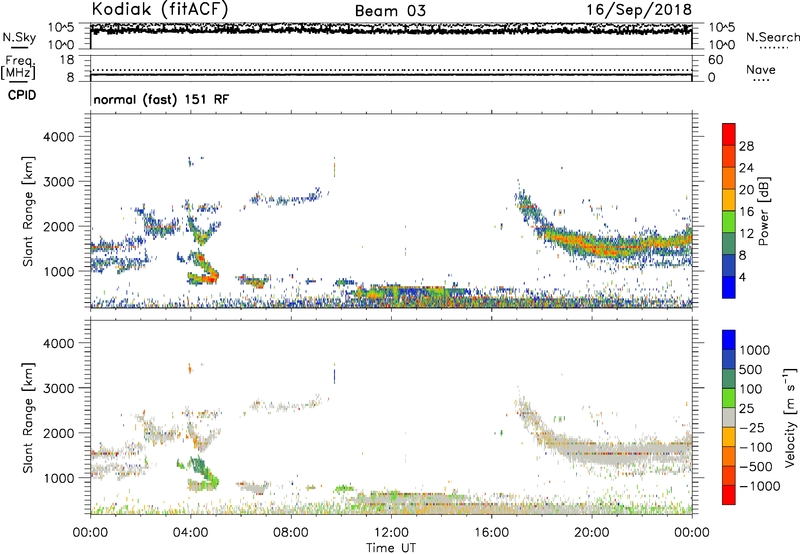Click the "500" tick on Velocity colorbar
This screenshot has height=554, width=800.
(751, 369)
